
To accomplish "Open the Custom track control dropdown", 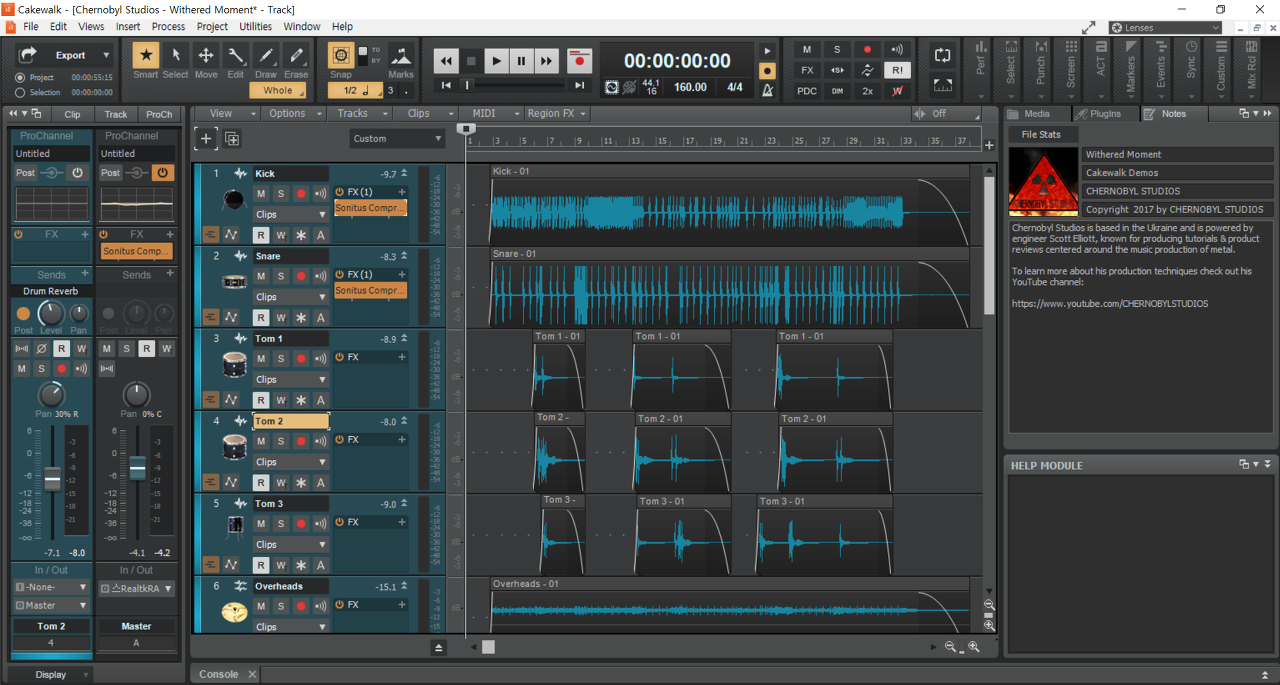I will (397, 139).
